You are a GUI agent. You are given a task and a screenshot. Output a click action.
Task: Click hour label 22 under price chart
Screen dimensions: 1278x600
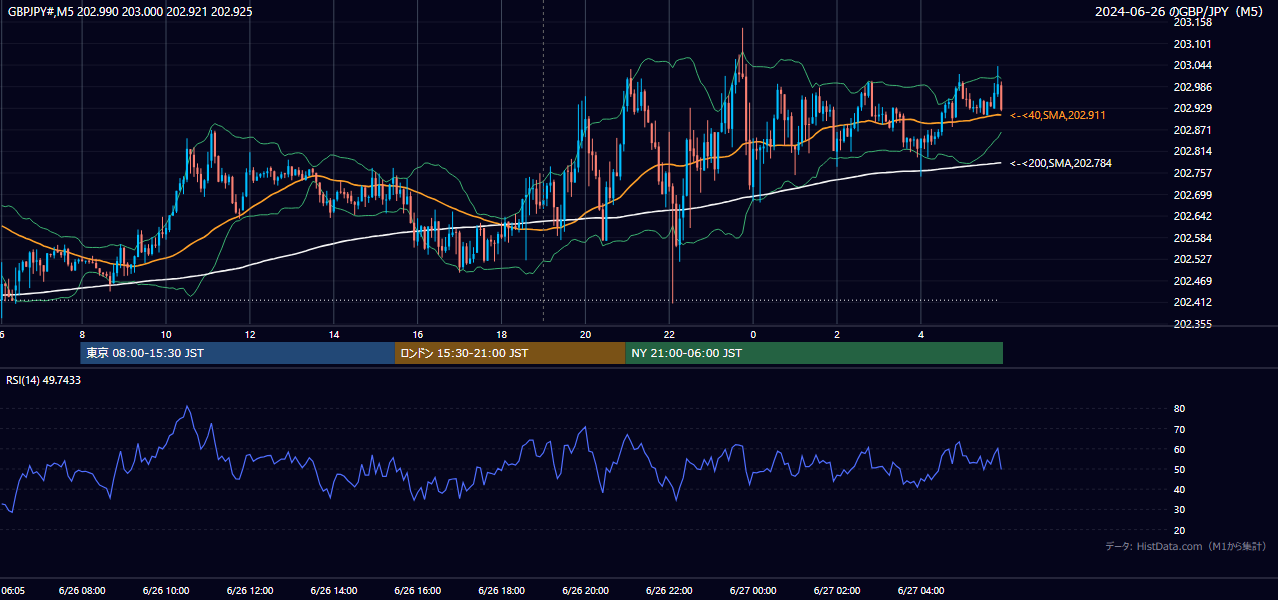coord(670,335)
